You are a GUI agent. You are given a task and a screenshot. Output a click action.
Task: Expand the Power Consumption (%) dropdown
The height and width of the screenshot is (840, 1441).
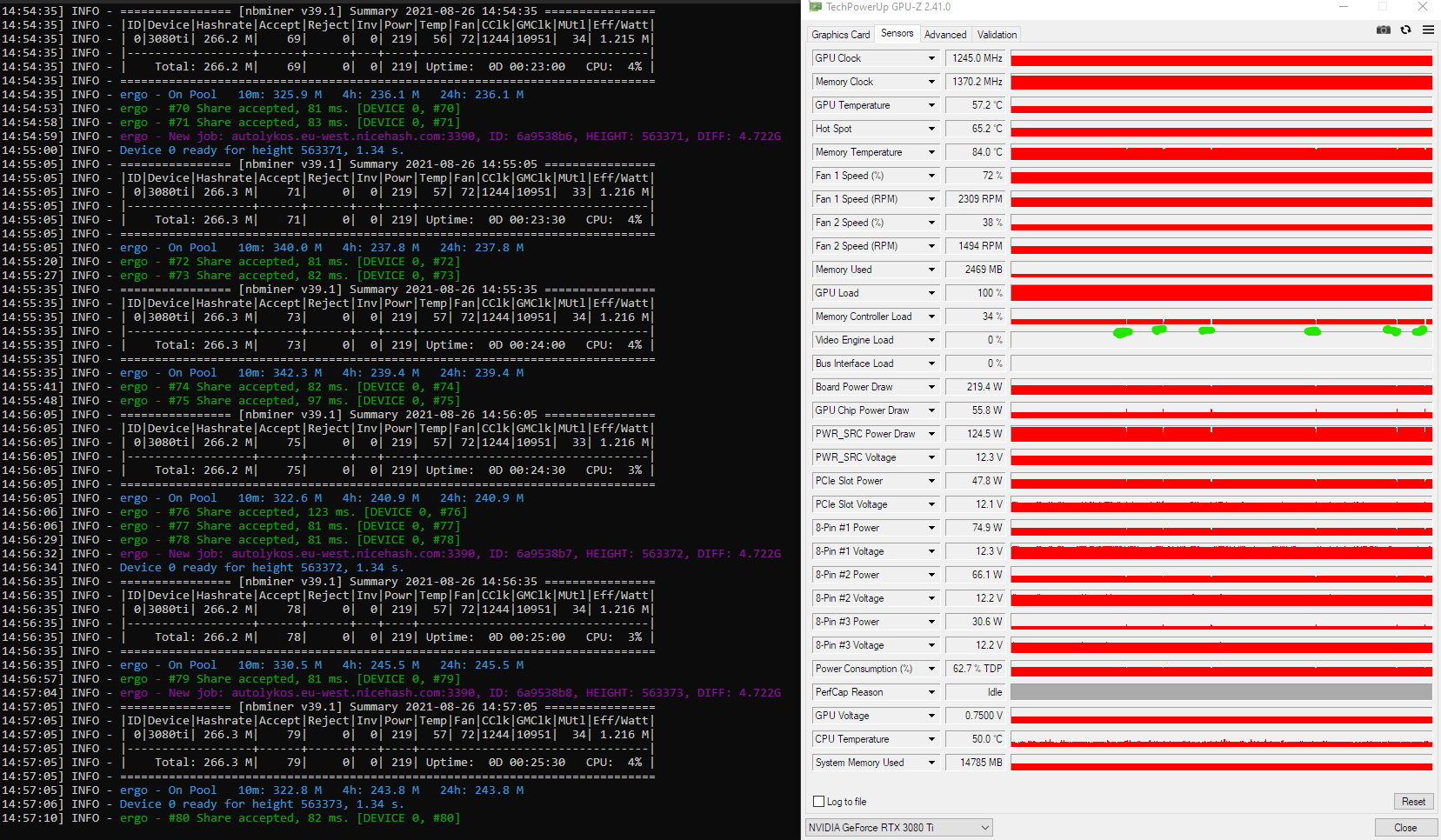point(931,669)
